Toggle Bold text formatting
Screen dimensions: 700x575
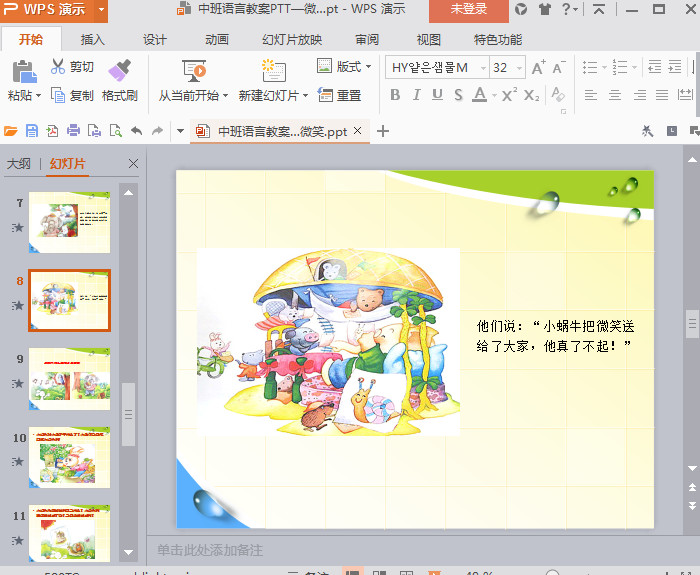click(395, 95)
